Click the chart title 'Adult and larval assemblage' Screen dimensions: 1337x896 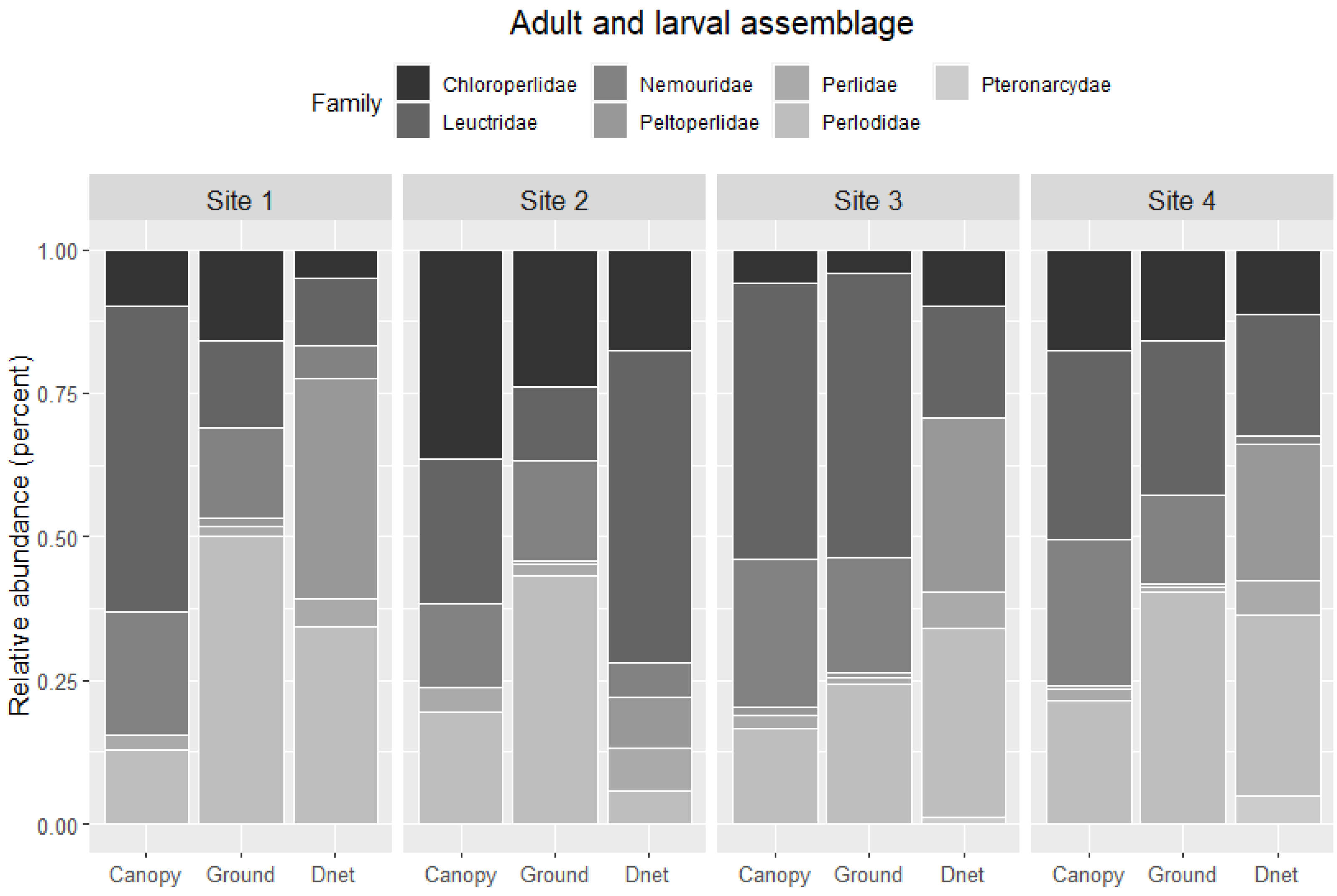point(711,23)
